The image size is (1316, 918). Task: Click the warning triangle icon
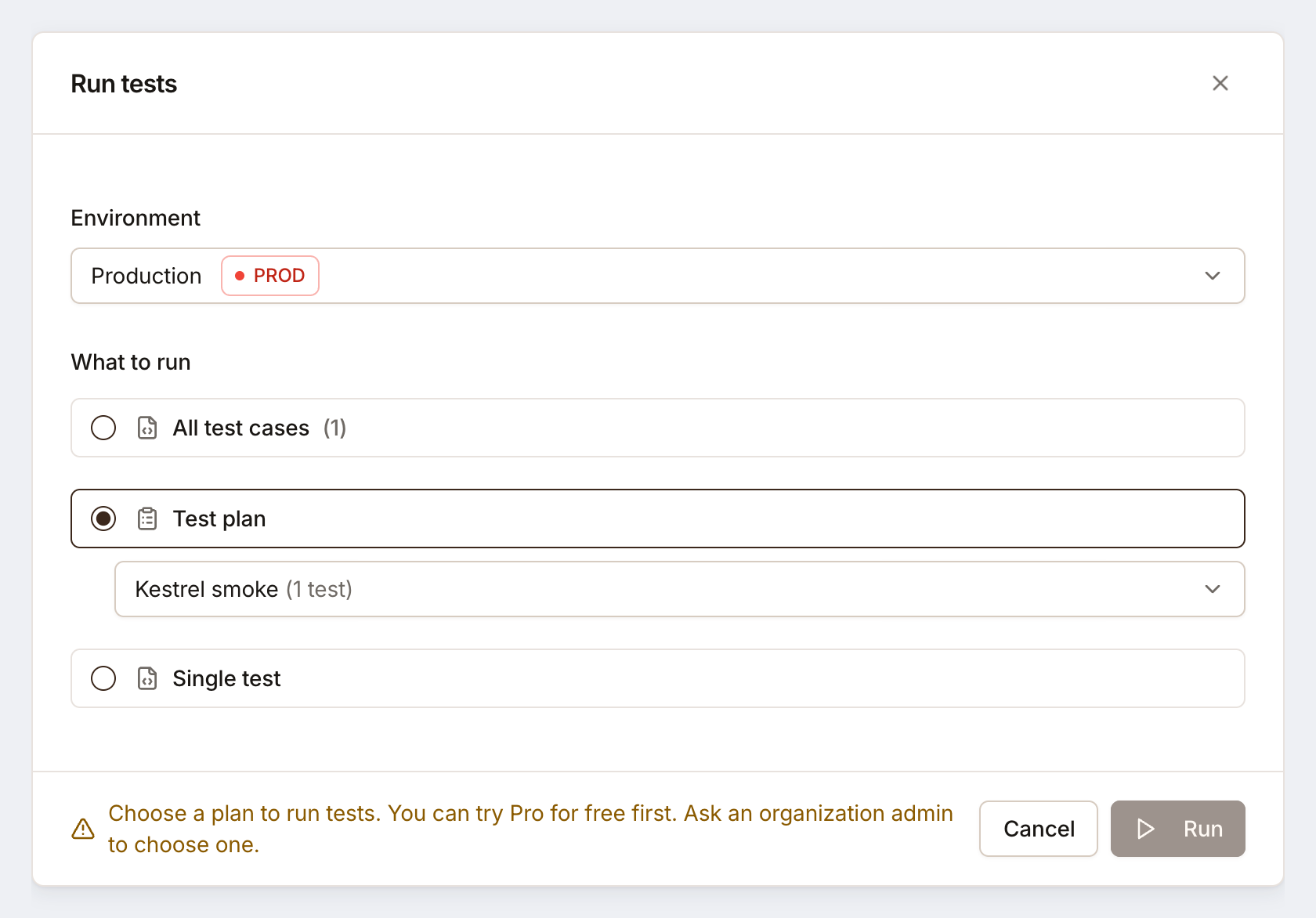[83, 829]
